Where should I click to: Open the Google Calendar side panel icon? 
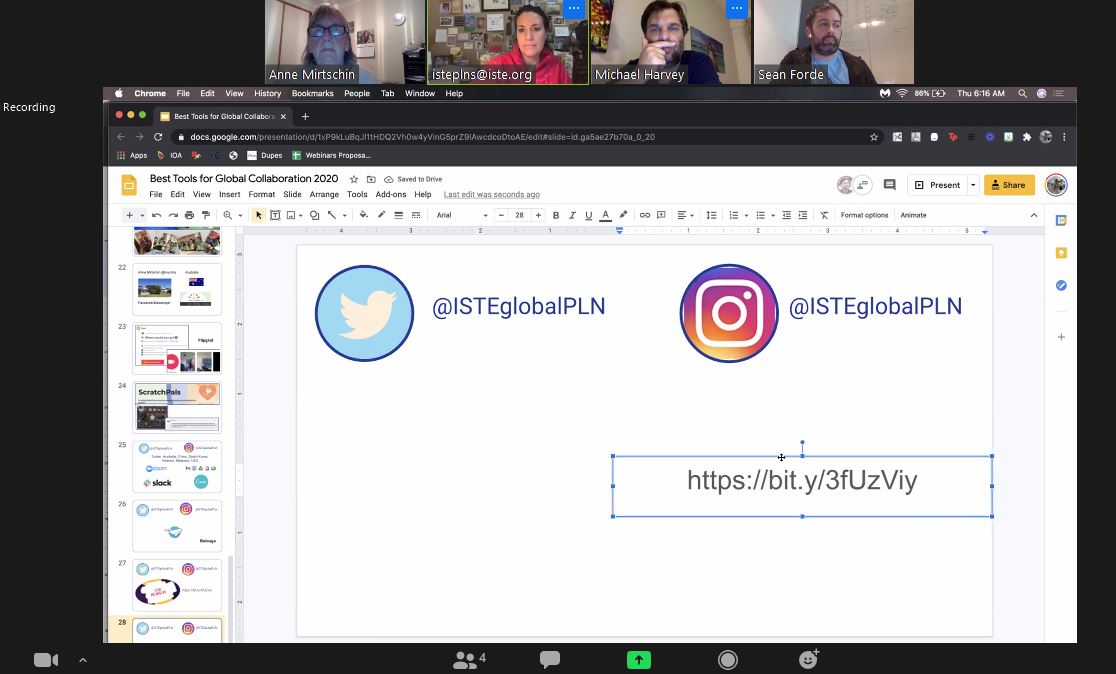coord(1061,221)
